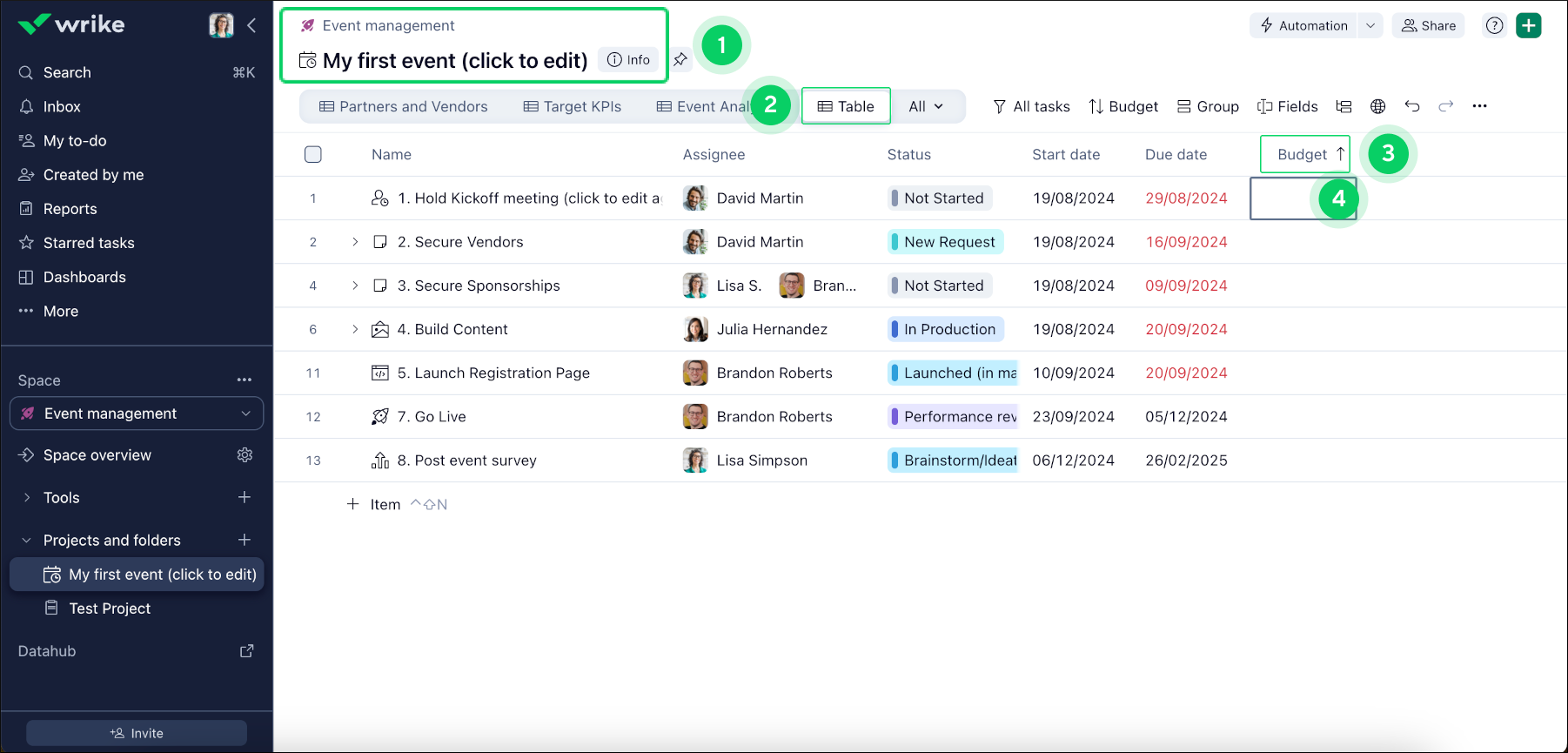The width and height of the screenshot is (1568, 753).
Task: Open Datahub external link icon
Action: 246,651
